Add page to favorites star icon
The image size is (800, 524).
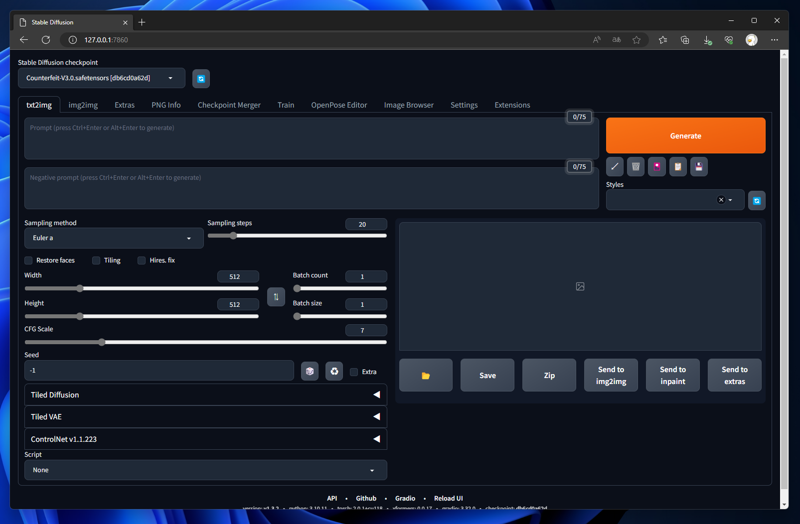coord(636,40)
